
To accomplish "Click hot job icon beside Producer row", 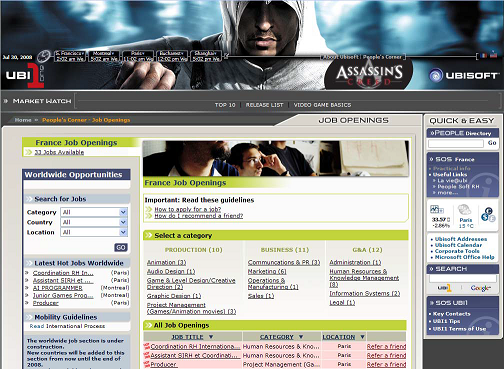I will point(147,364).
